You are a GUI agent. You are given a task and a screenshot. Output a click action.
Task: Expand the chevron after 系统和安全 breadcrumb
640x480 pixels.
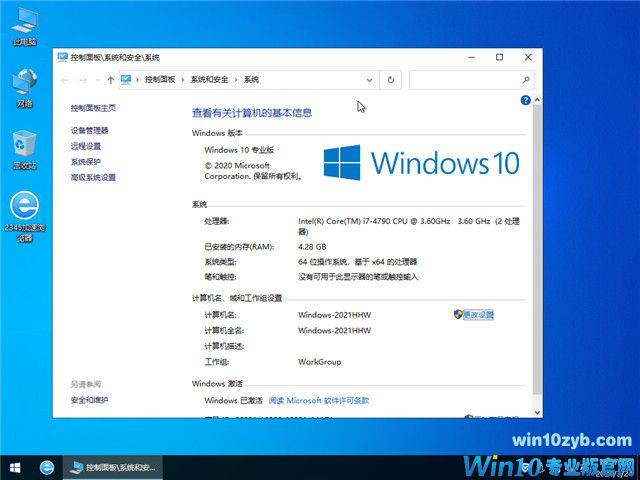pyautogui.click(x=236, y=80)
